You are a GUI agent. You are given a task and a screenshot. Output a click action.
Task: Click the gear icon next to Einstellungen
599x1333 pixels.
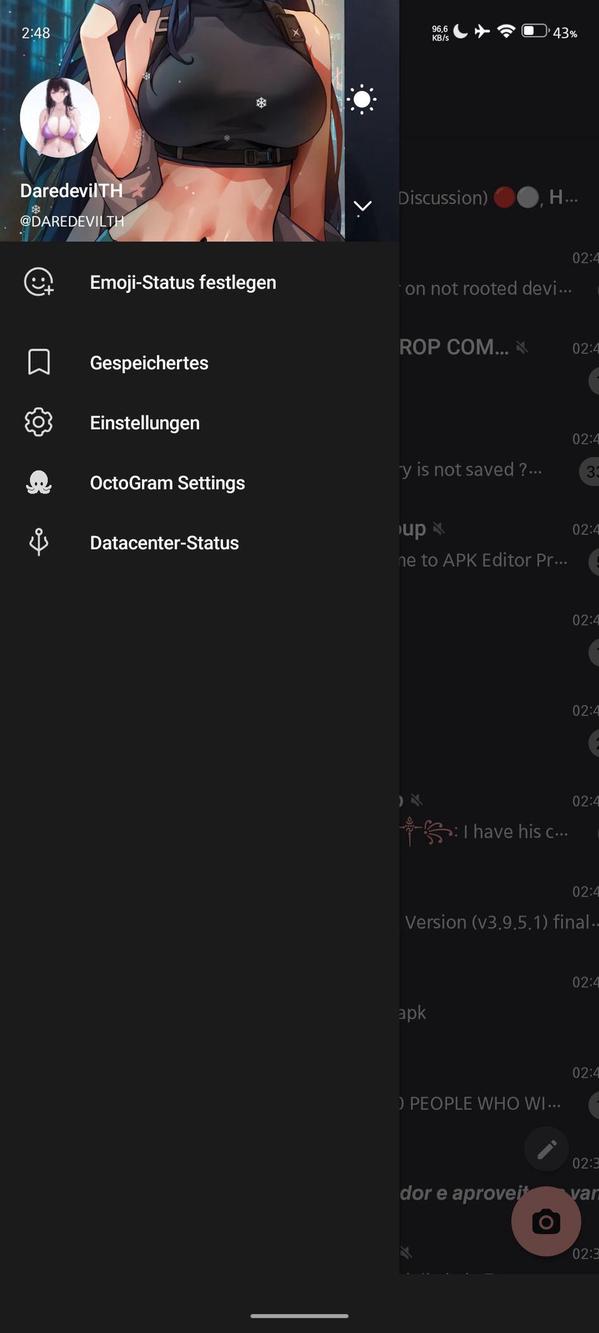38,422
